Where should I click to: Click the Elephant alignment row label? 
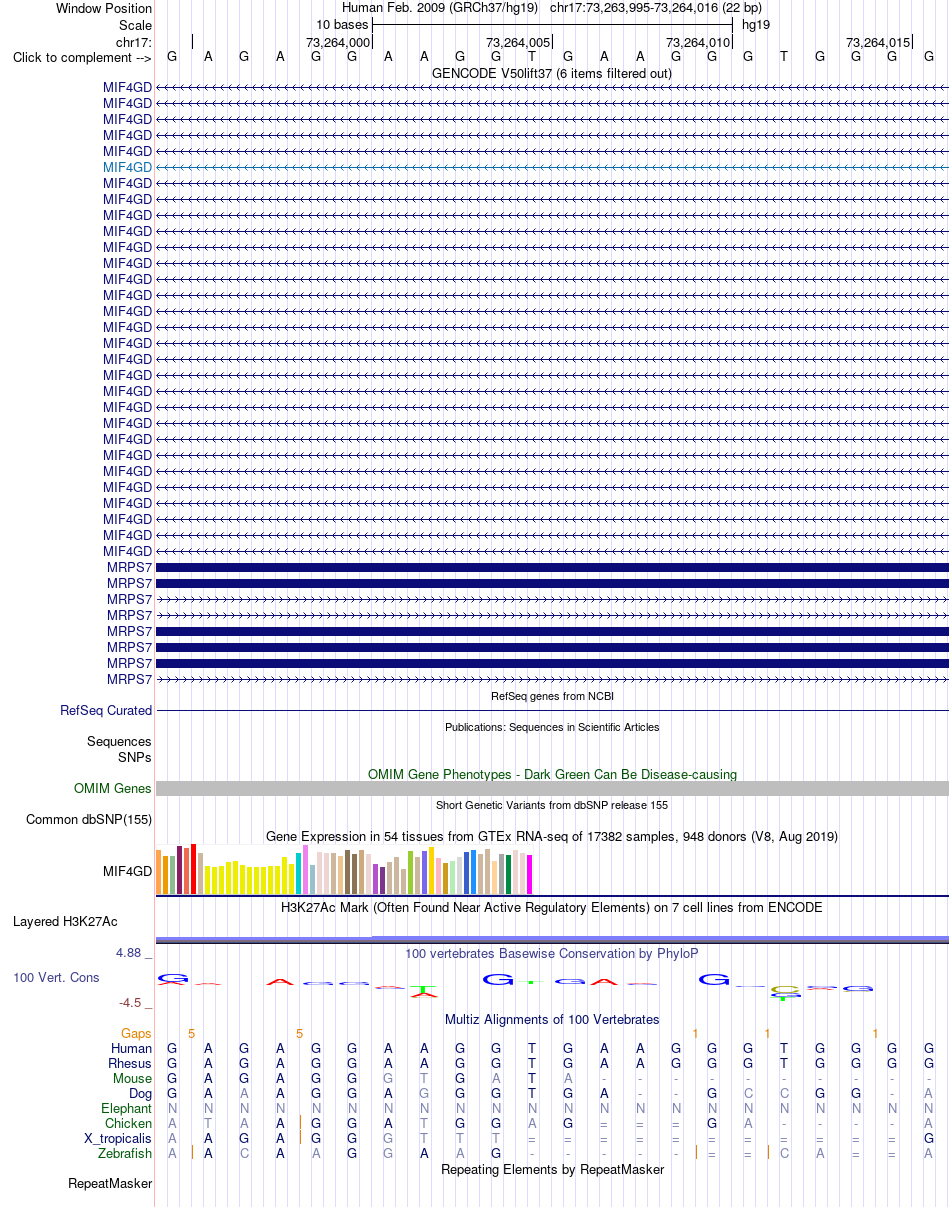[x=127, y=1108]
